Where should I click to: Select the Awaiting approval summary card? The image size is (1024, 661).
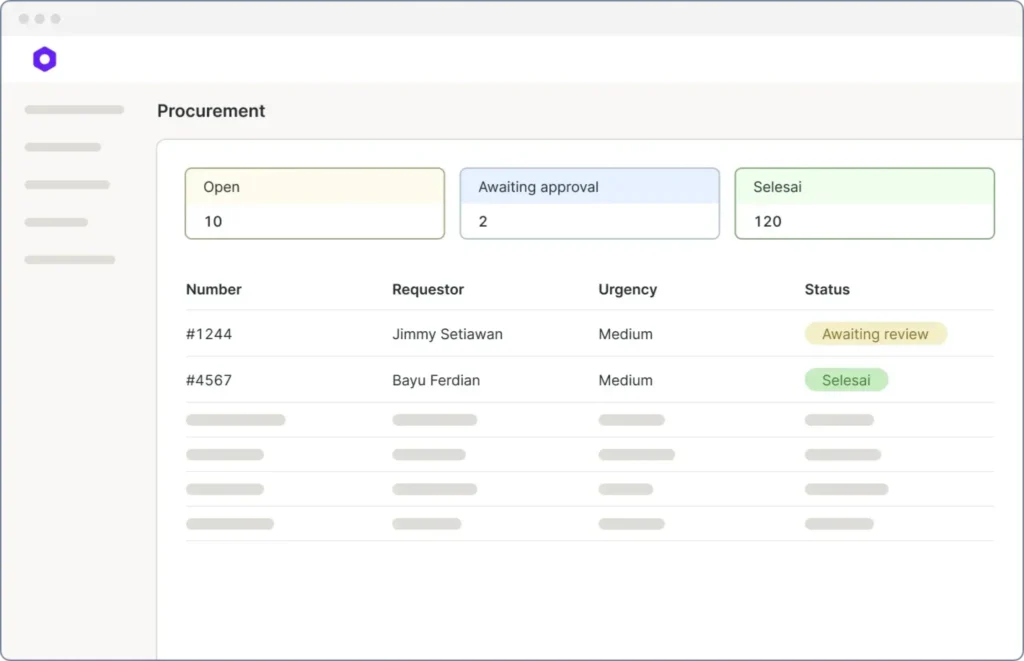coord(589,203)
